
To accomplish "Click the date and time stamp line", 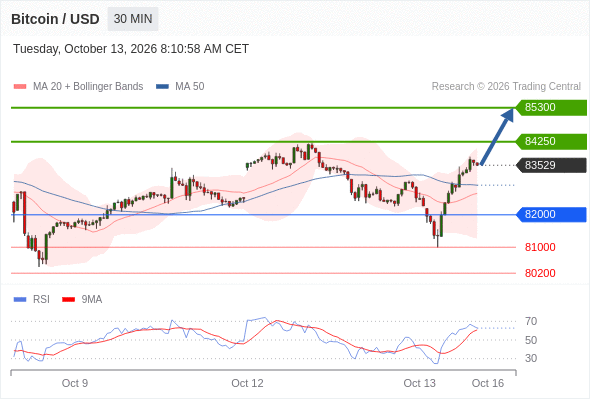I will pos(131,49).
